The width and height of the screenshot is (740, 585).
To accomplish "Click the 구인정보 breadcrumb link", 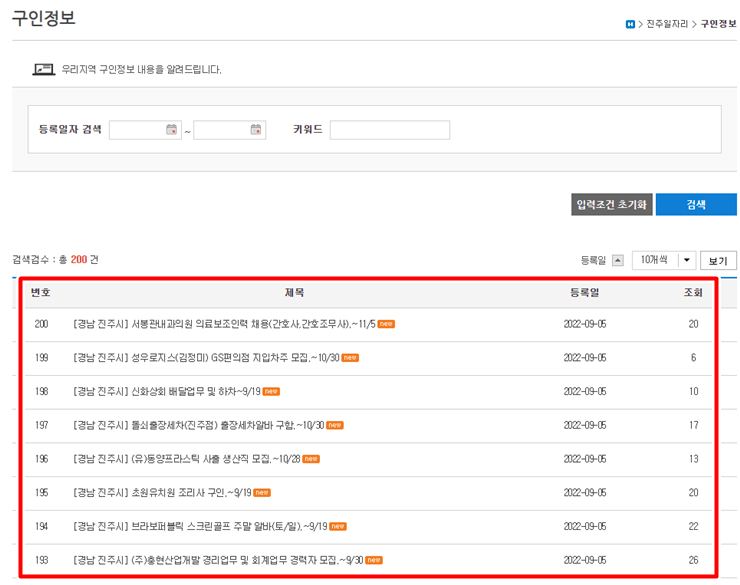I will (x=718, y=24).
